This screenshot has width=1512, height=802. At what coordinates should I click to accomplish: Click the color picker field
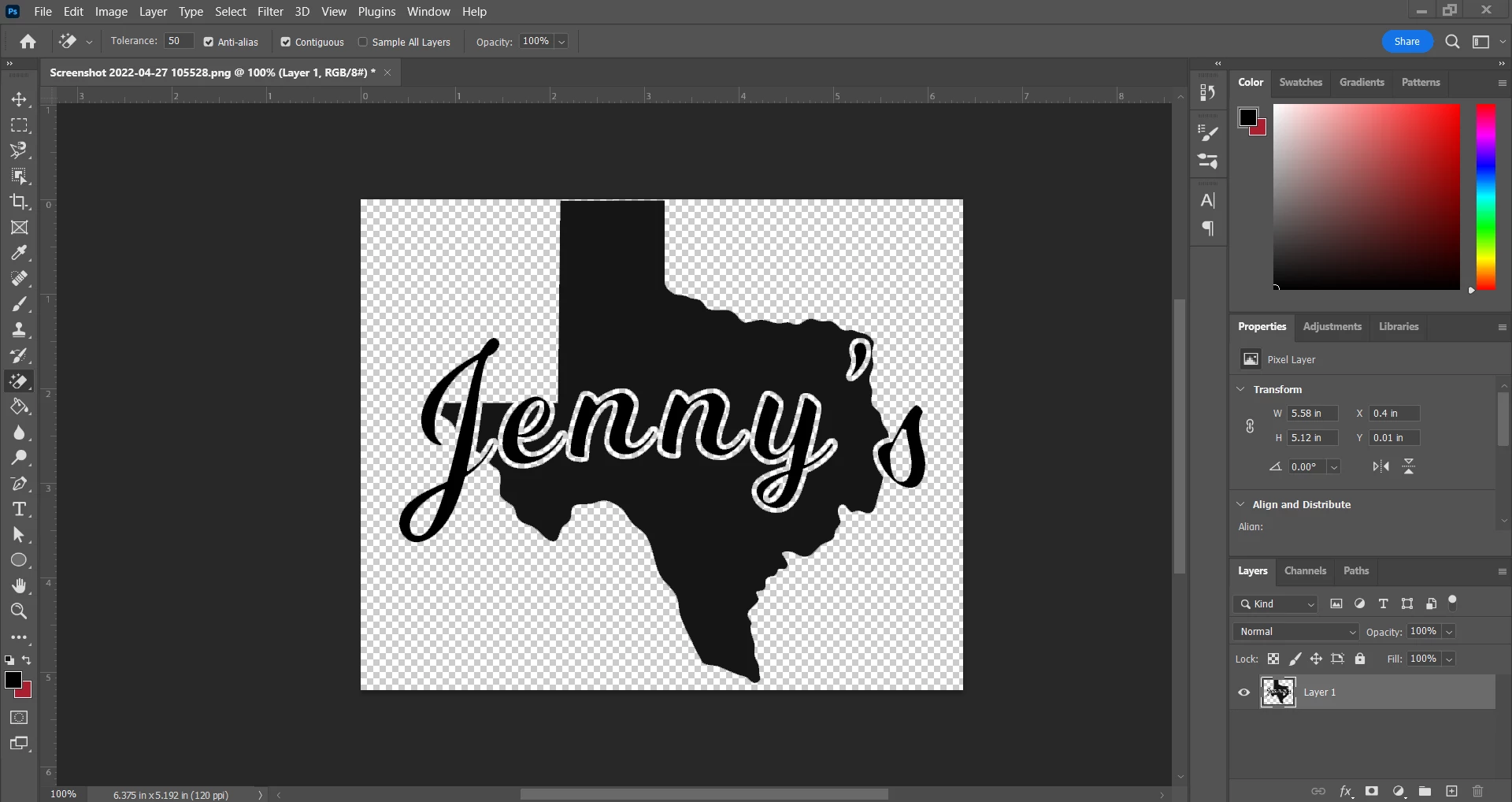(1366, 197)
